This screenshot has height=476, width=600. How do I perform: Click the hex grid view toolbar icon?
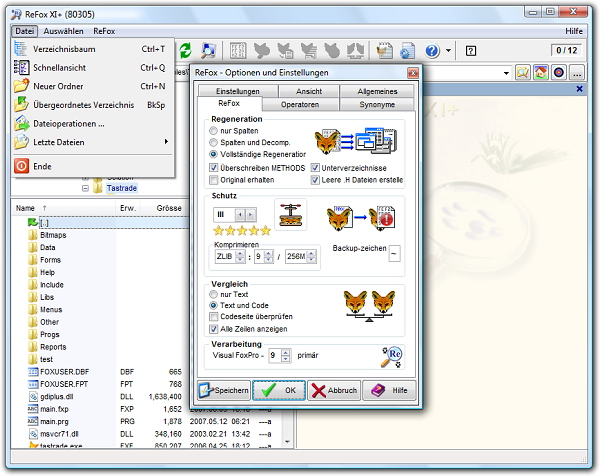238,51
